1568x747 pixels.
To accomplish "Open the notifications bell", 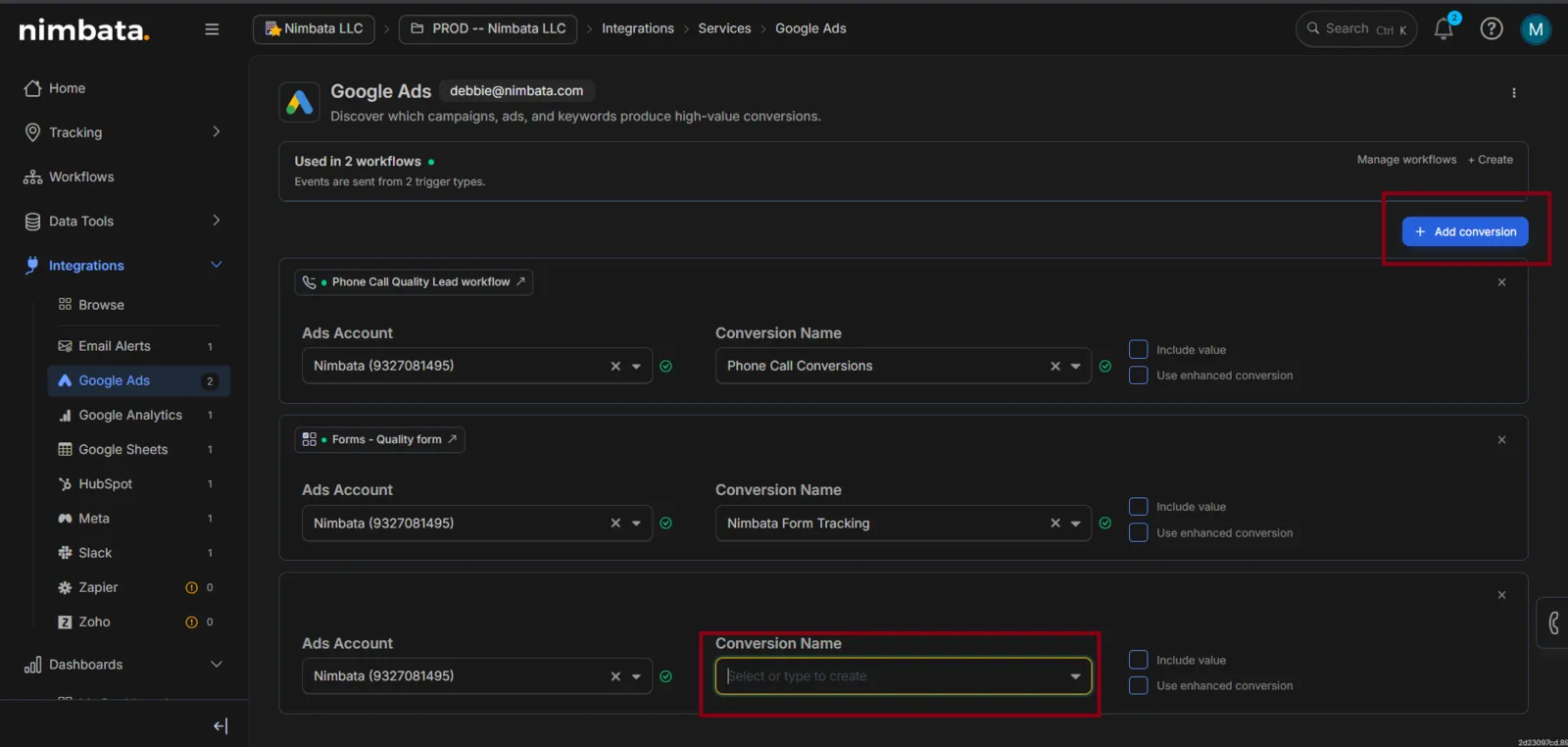I will 1444,28.
